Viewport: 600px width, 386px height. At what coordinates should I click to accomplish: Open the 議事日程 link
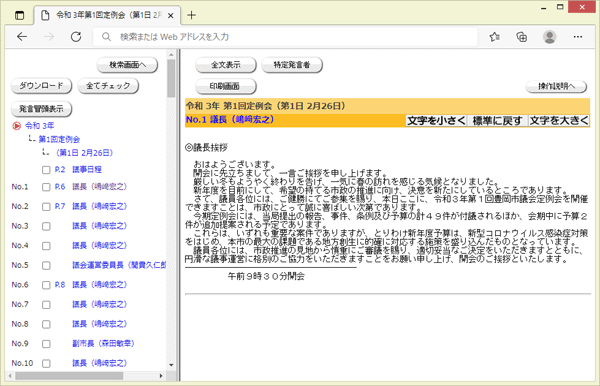click(x=87, y=169)
